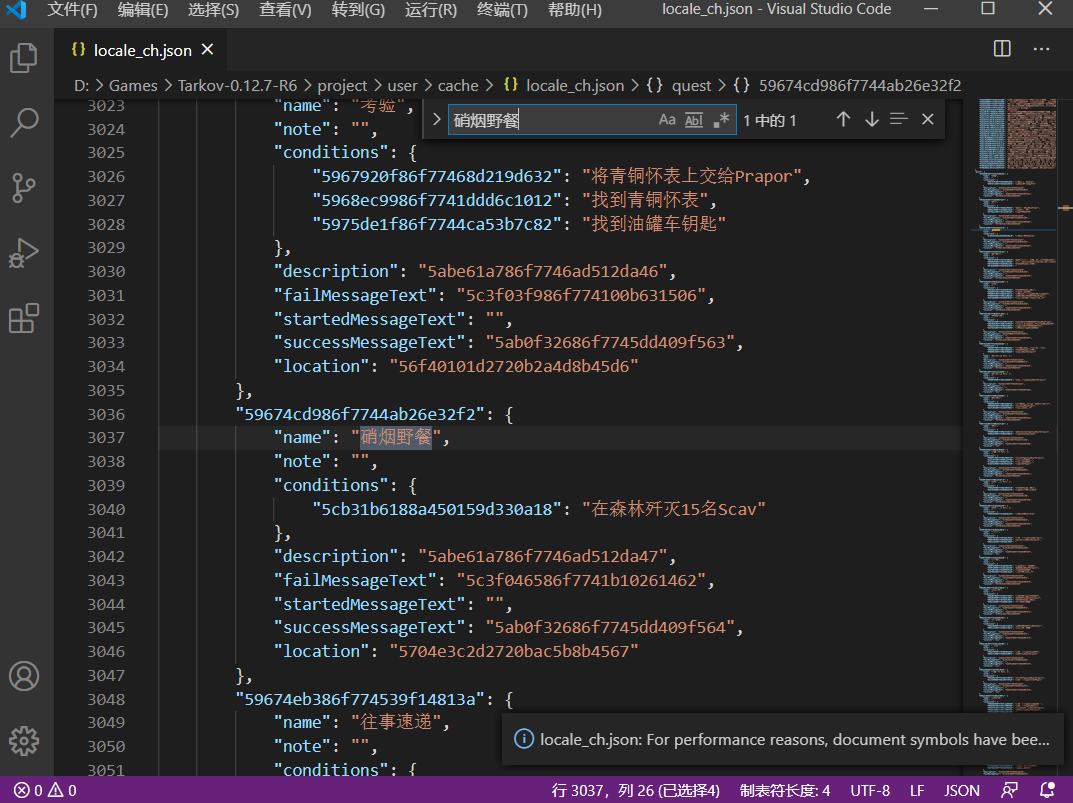The width and height of the screenshot is (1073, 803).
Task: Click the location value 5704e3c2d2720bac5b8b4567
Action: point(514,651)
